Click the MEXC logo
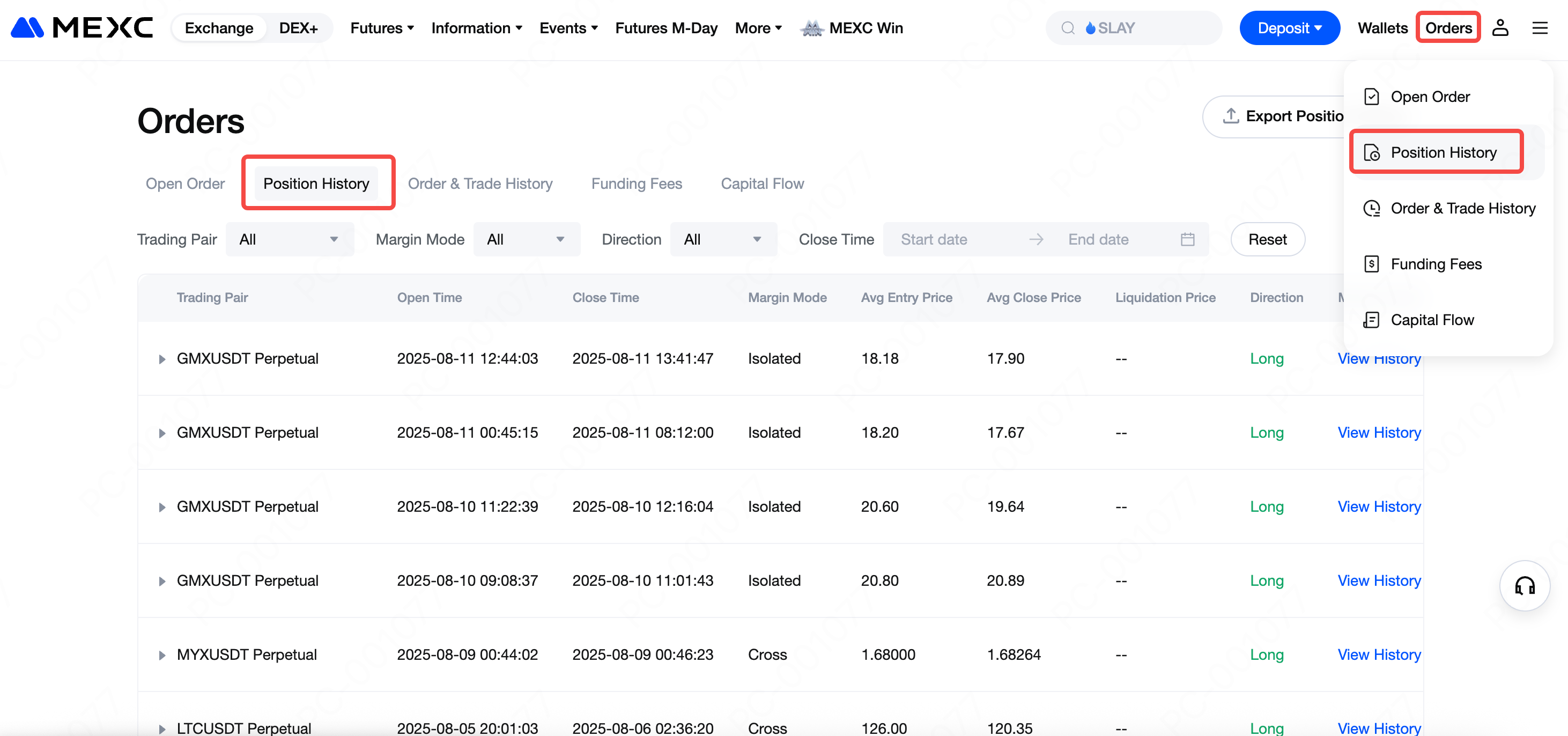This screenshot has width=1568, height=736. 82,28
